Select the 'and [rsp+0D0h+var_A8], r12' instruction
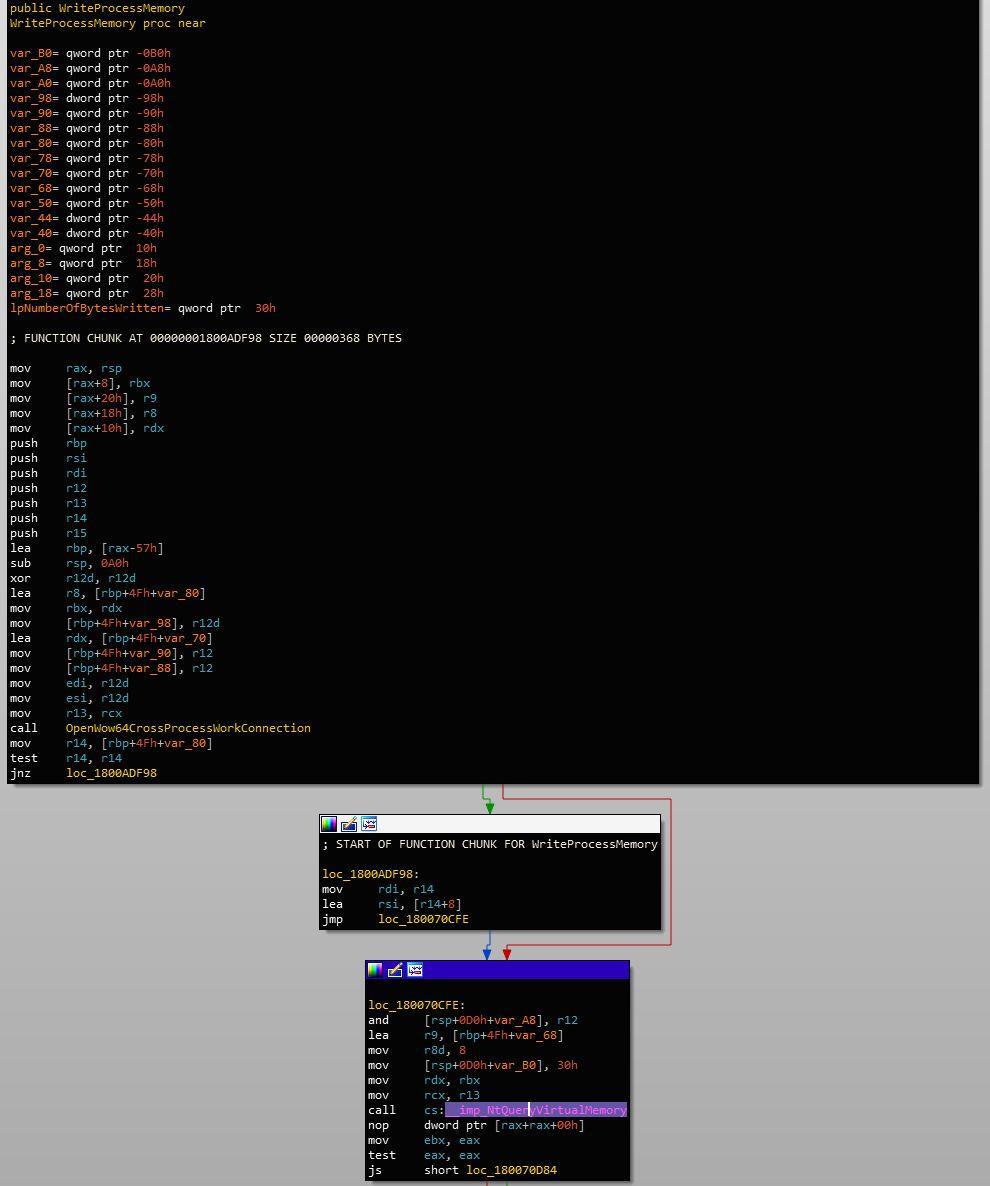This screenshot has height=1186, width=990. click(473, 1020)
